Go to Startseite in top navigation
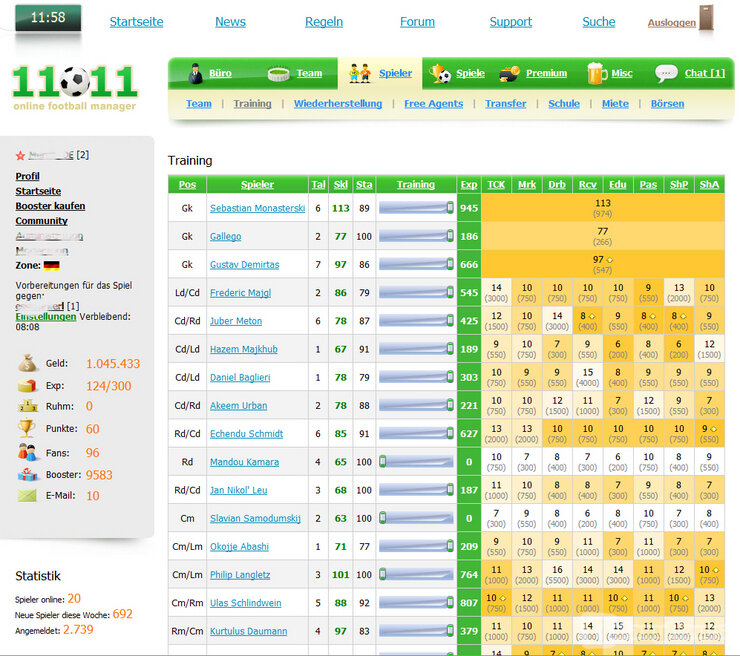The image size is (740, 656). tap(136, 22)
